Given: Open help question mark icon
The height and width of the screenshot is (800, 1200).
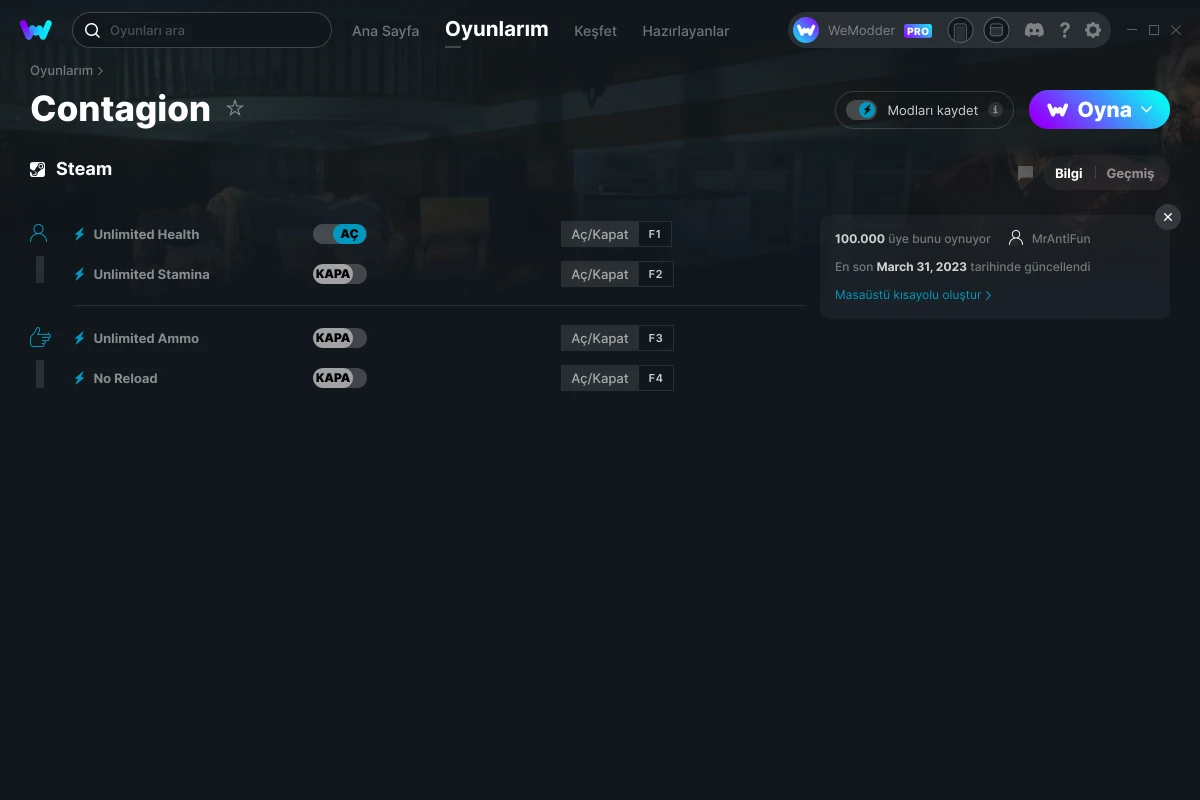Looking at the screenshot, I should coord(1064,30).
